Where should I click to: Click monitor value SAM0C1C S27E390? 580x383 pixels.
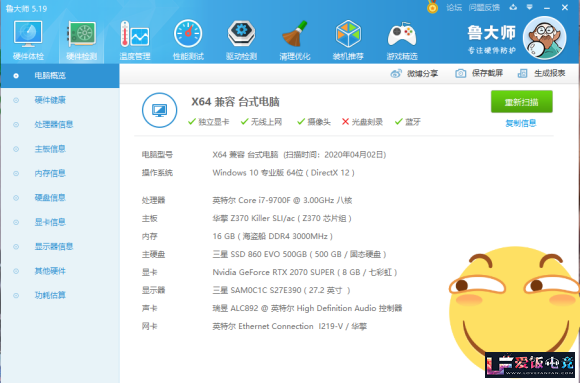(281, 290)
